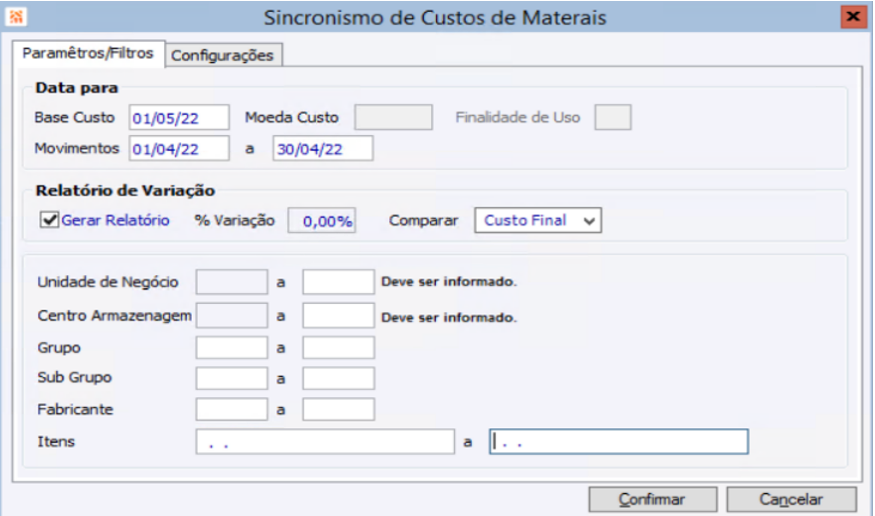Focus the Base Custo date field
The image size is (875, 516).
179,118
